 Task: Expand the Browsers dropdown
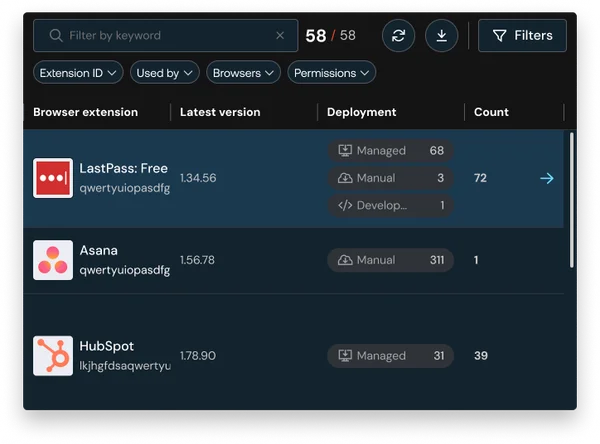coord(243,73)
